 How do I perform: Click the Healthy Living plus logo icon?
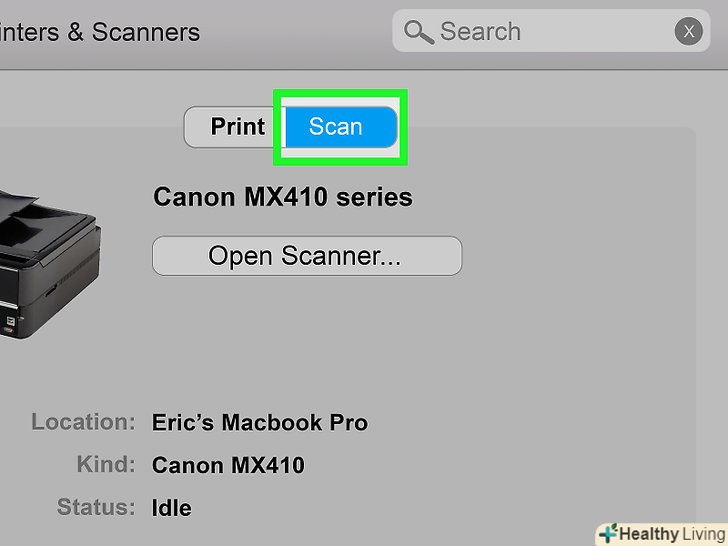[x=607, y=533]
